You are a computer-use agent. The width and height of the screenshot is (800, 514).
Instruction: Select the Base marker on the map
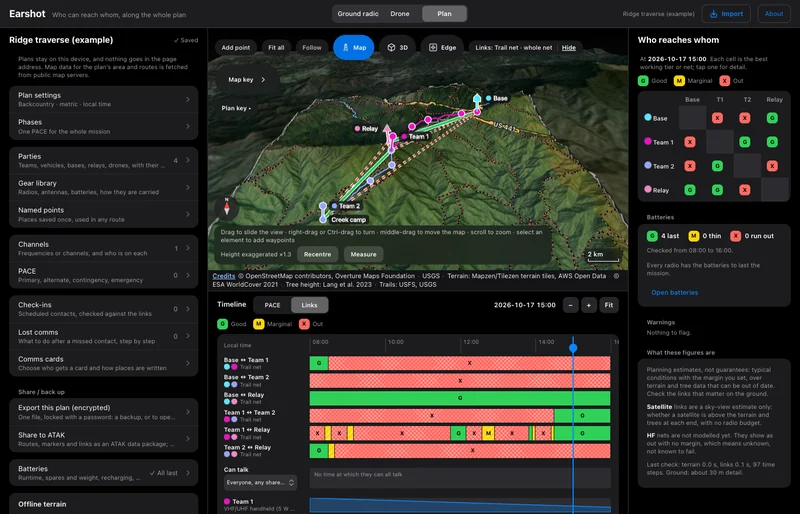477,99
